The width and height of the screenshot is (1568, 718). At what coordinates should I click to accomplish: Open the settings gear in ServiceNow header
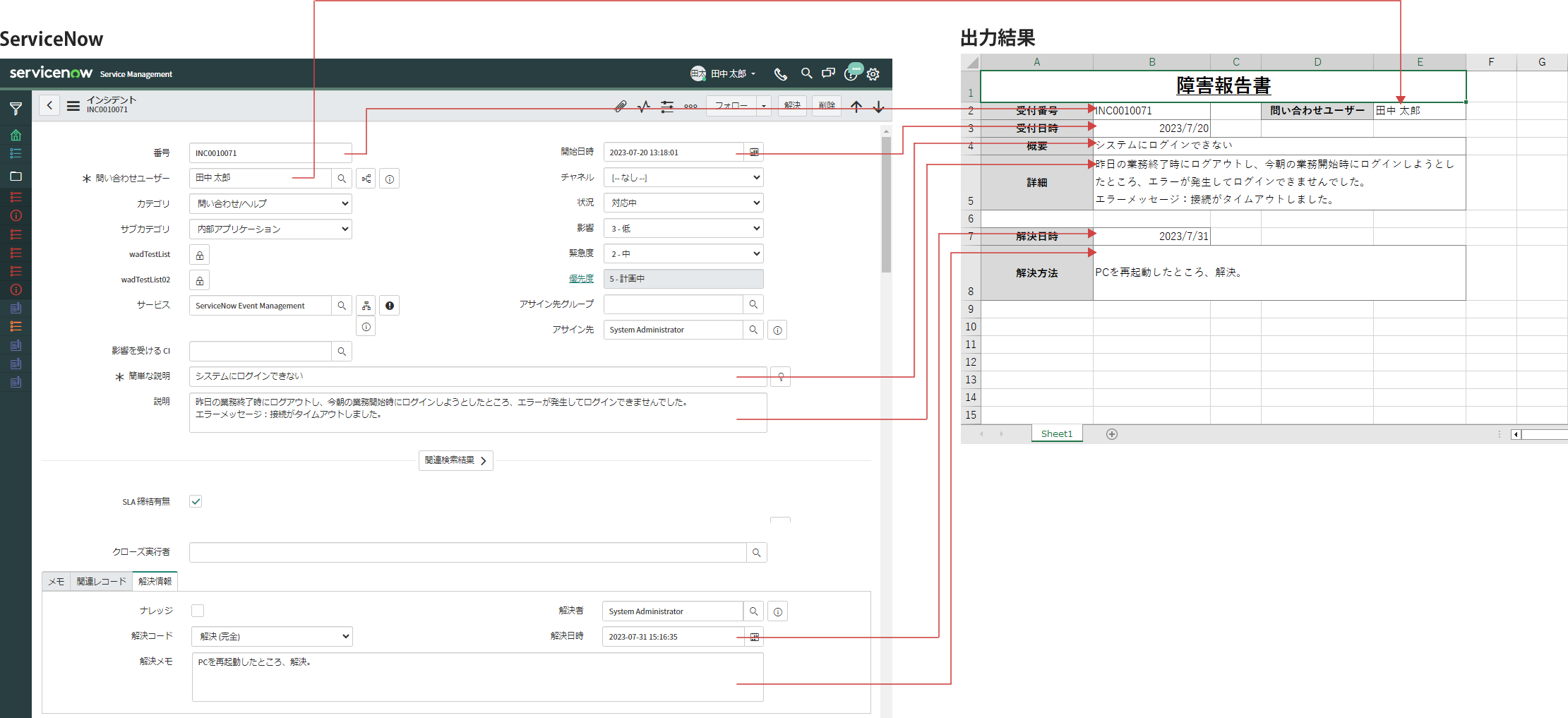[x=873, y=74]
